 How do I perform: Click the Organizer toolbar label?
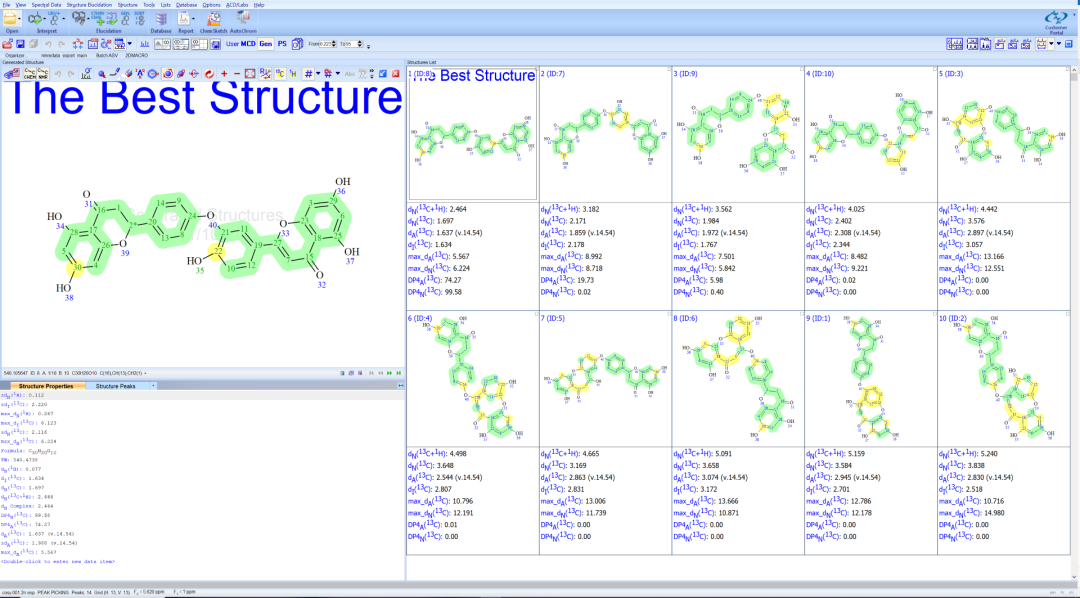(x=14, y=55)
